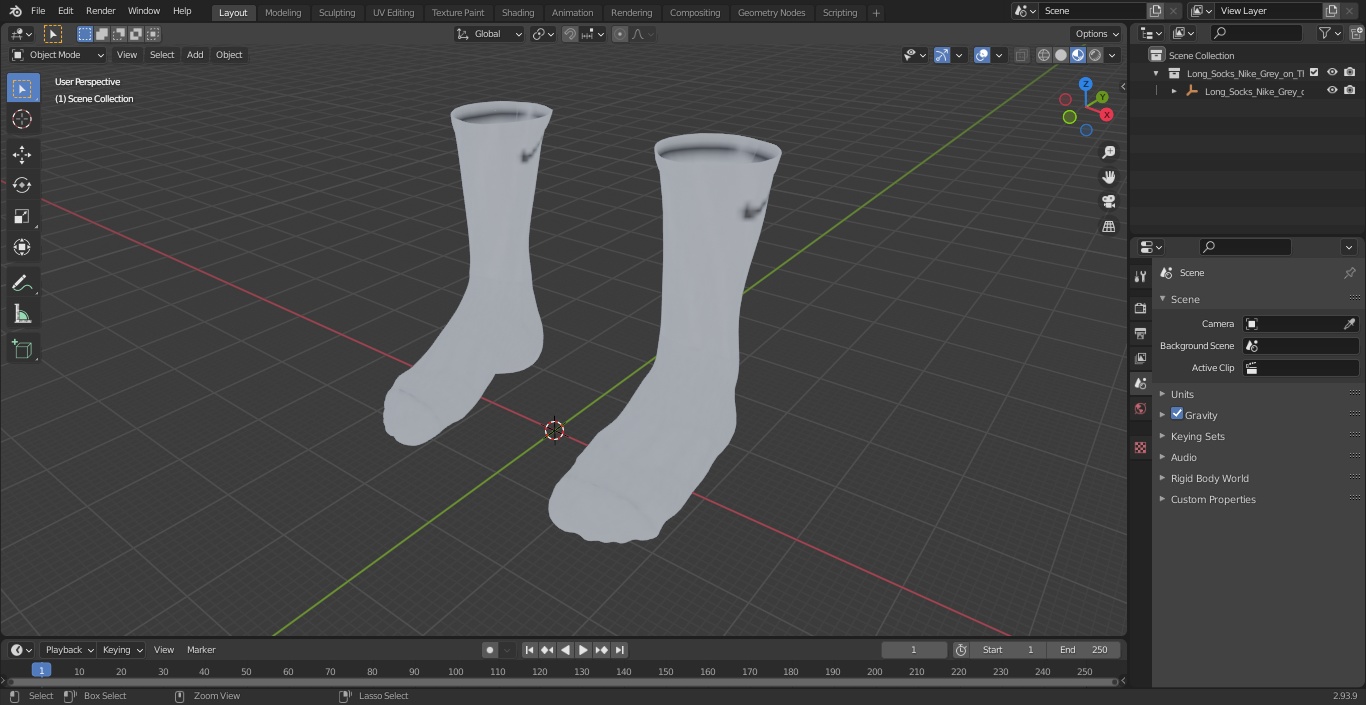Switch to the Shading workspace tab

pyautogui.click(x=518, y=12)
